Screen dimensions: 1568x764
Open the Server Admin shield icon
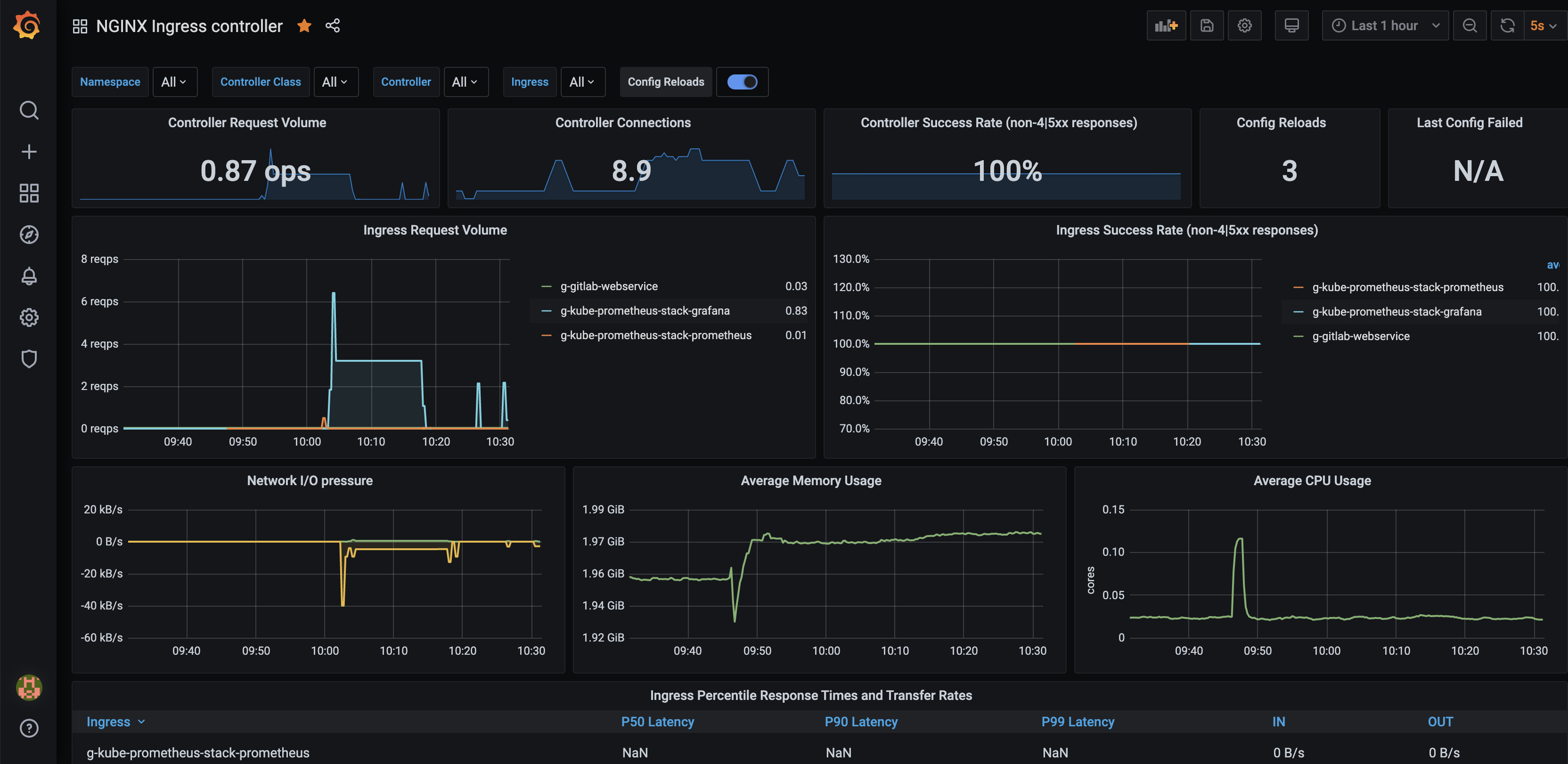click(x=29, y=358)
